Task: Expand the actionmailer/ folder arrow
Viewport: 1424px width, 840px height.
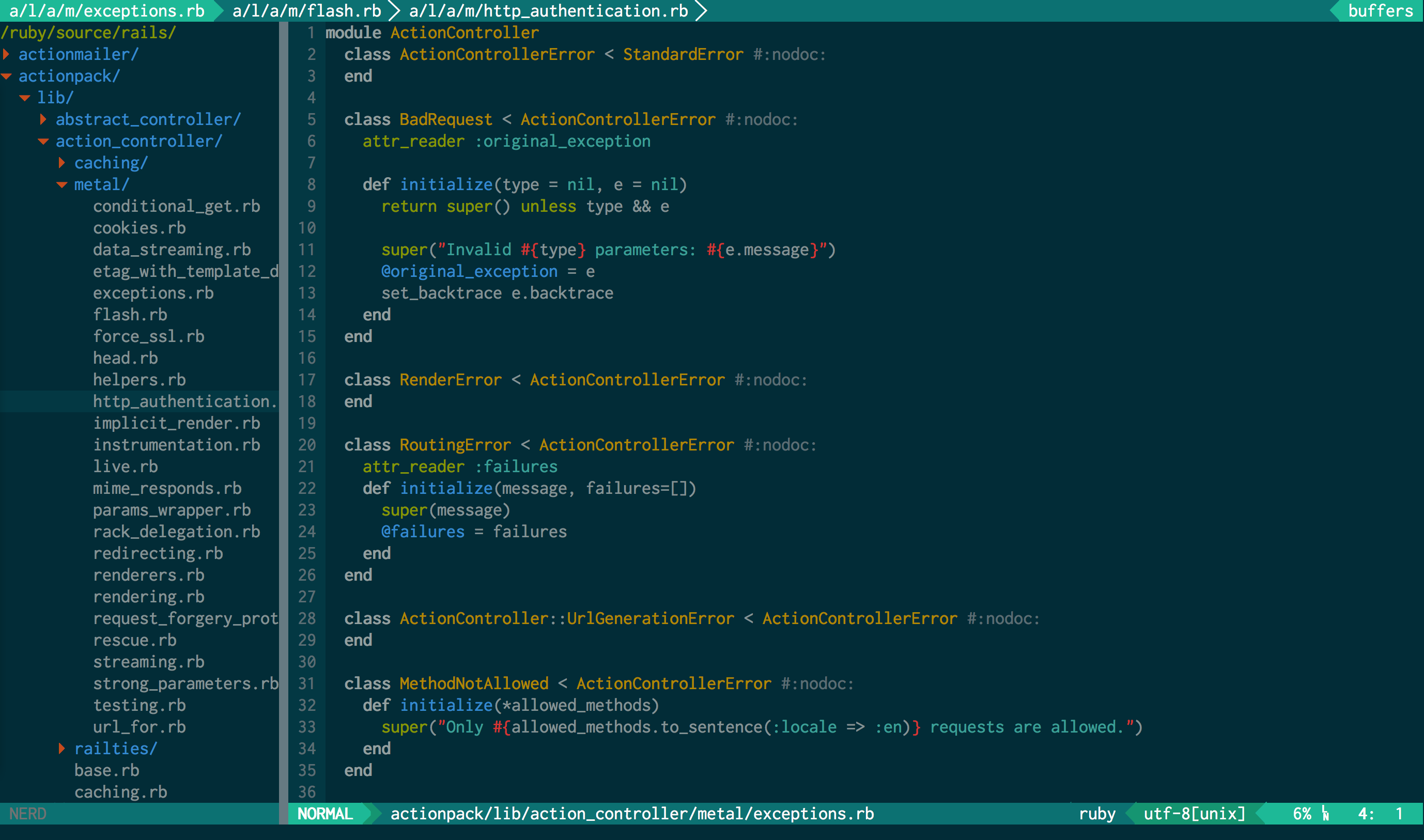Action: point(6,54)
